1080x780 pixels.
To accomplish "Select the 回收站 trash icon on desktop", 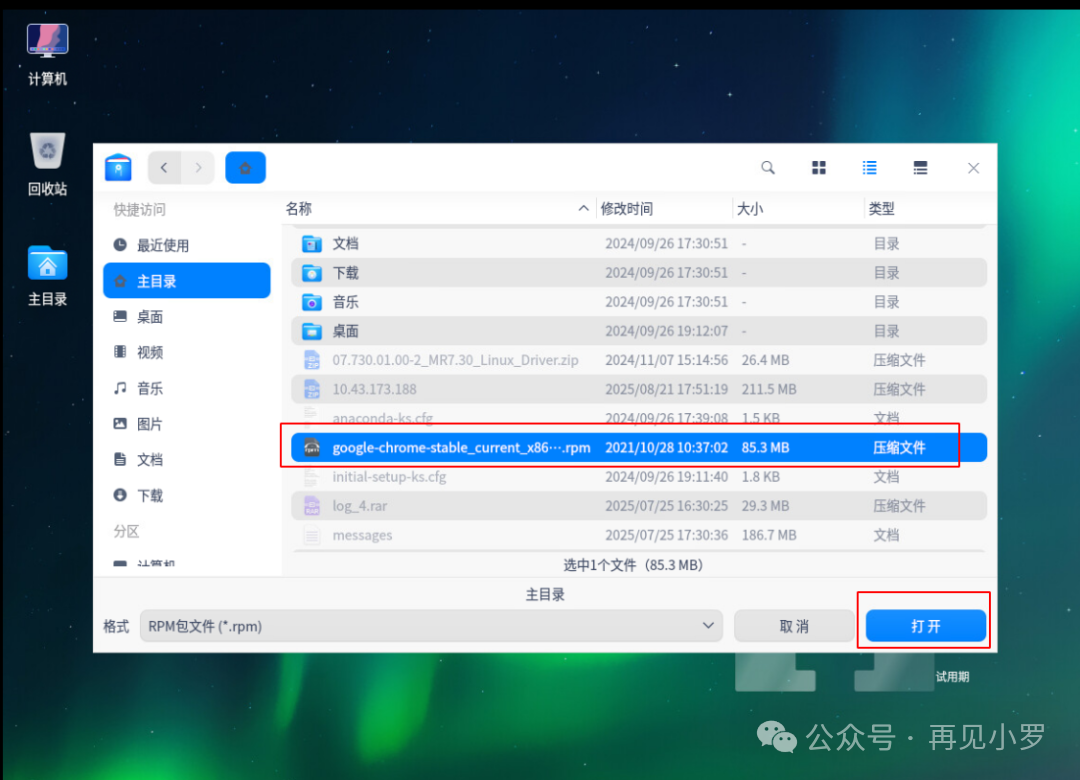I will click(48, 164).
